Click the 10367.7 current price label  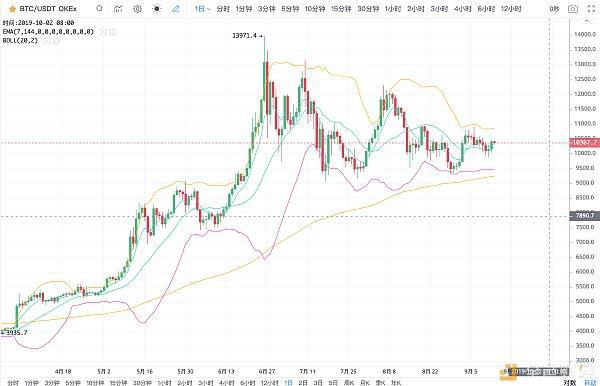(x=584, y=142)
